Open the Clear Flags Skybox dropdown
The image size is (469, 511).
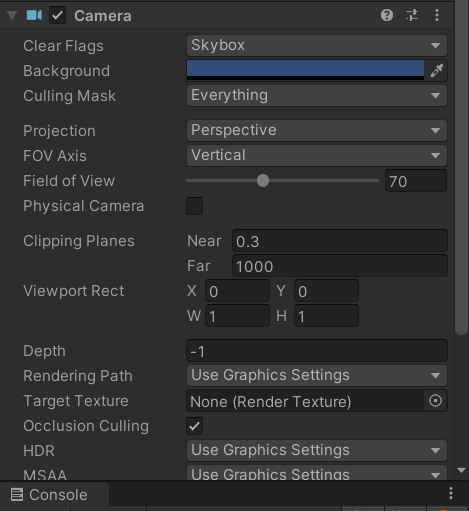click(x=317, y=45)
